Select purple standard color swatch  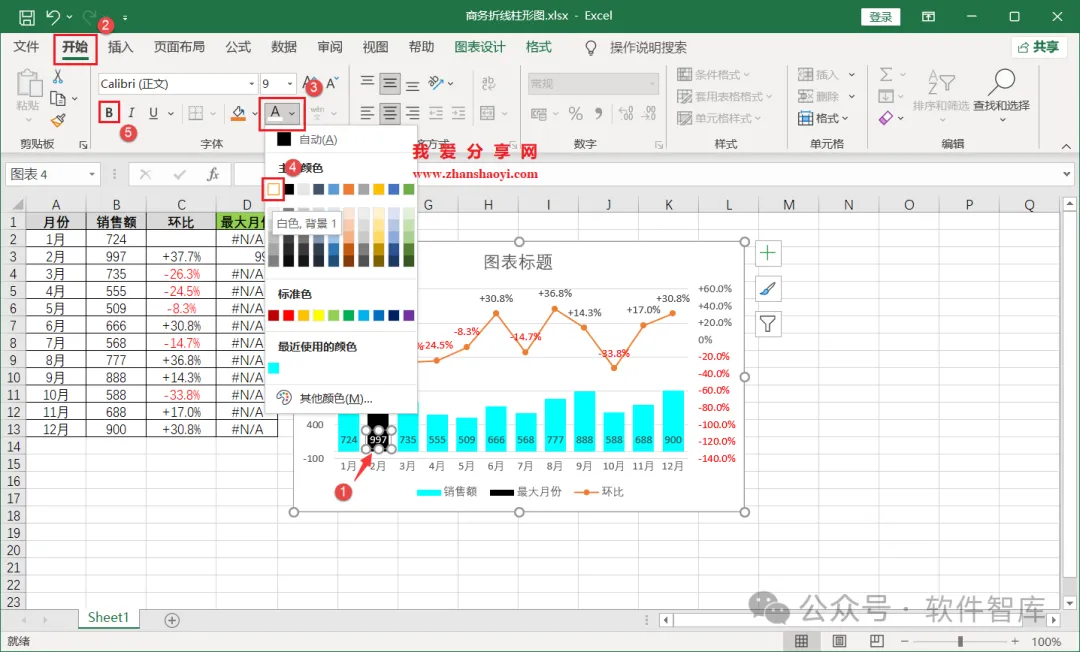click(408, 315)
